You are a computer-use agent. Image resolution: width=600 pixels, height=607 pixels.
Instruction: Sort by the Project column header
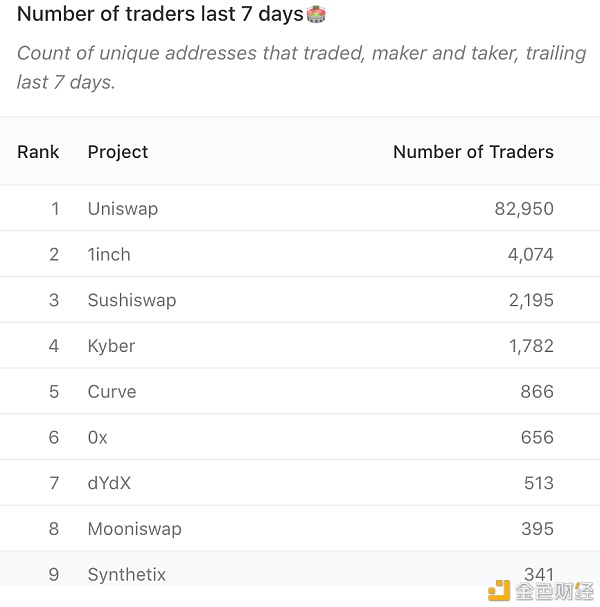(x=118, y=152)
